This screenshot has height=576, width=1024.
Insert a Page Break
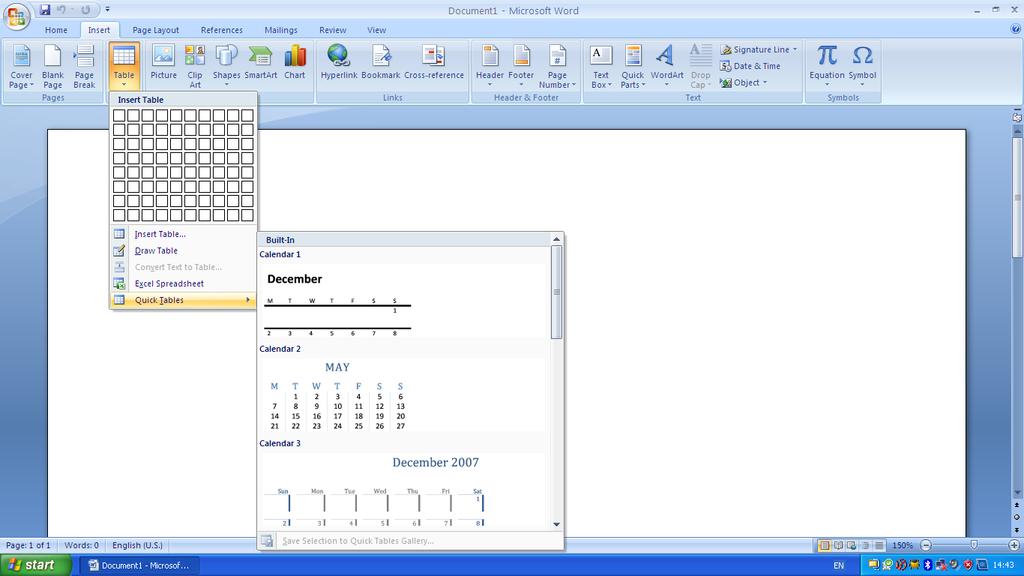pos(84,67)
